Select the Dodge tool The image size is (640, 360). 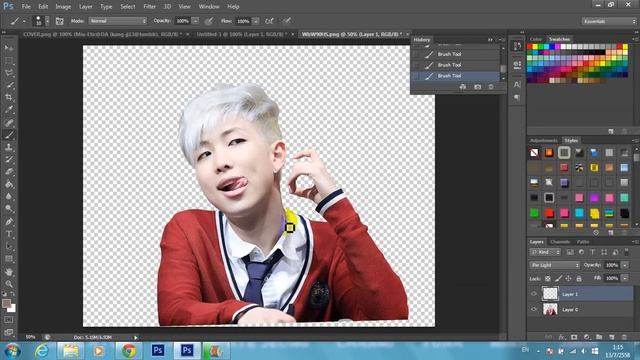coord(9,209)
